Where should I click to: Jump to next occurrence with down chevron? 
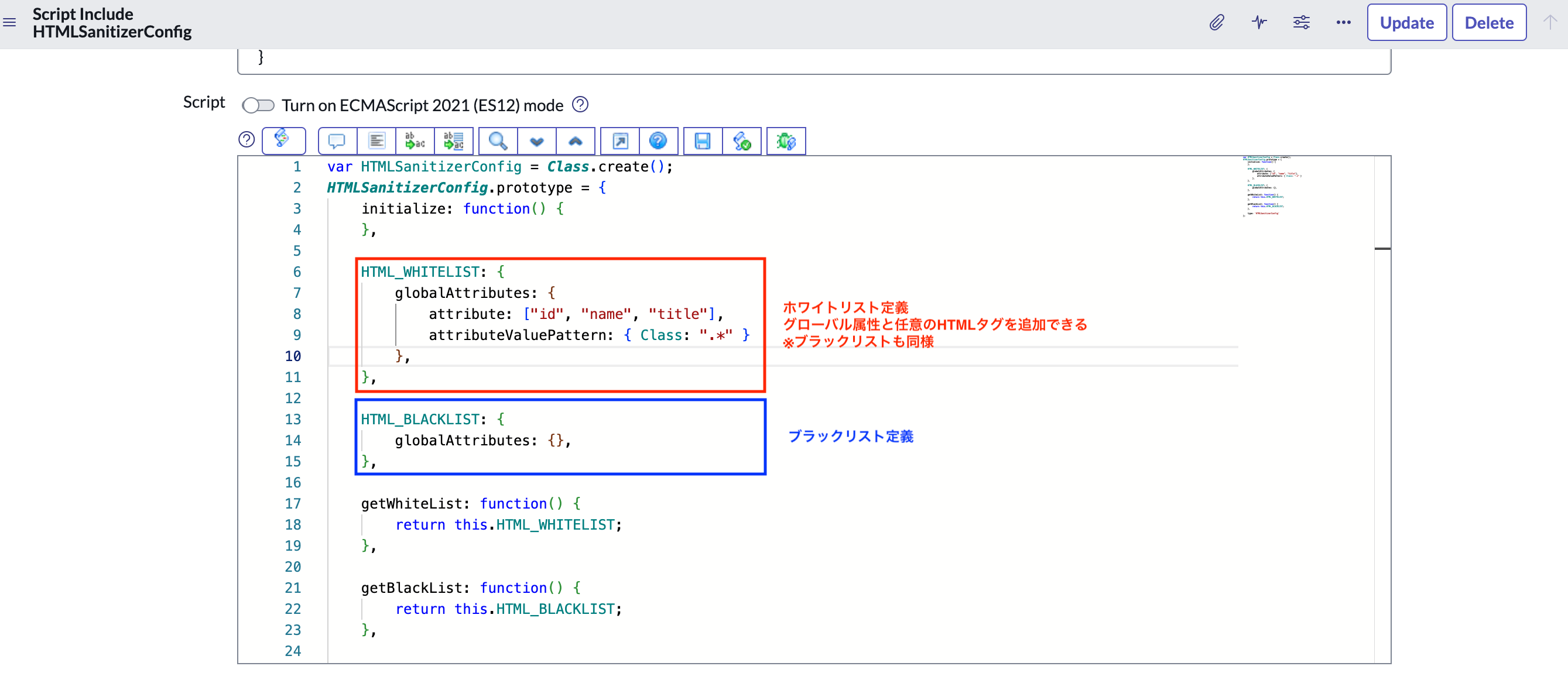[536, 140]
